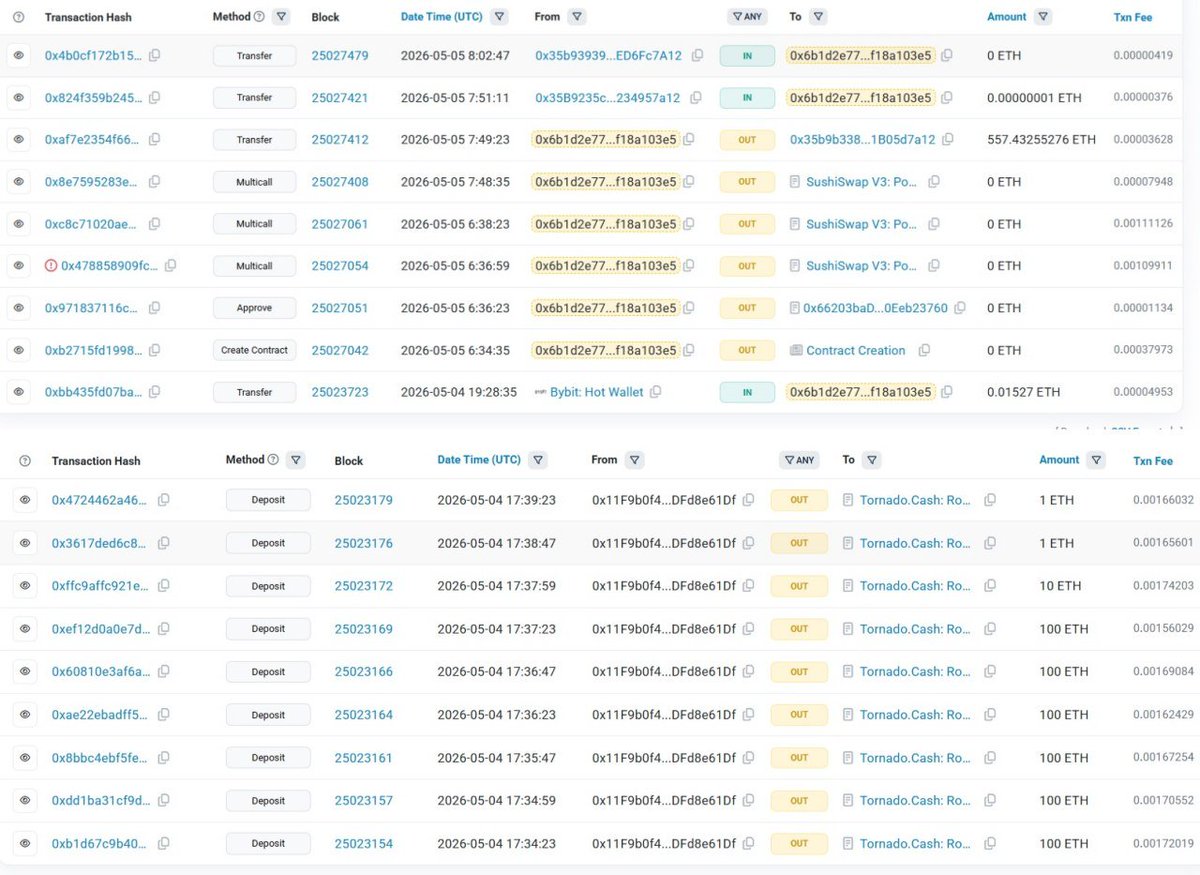Select the 557.43255276 ETH amount
The width and height of the screenshot is (1200, 875).
pyautogui.click(x=1042, y=140)
